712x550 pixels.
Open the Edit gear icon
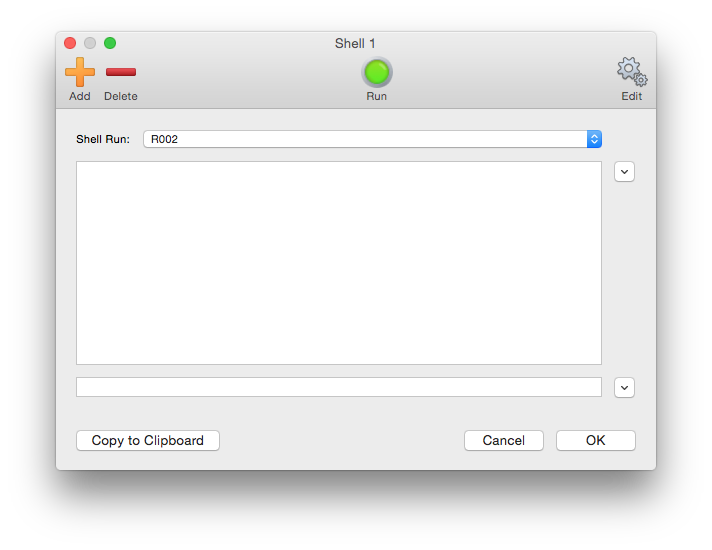(632, 71)
